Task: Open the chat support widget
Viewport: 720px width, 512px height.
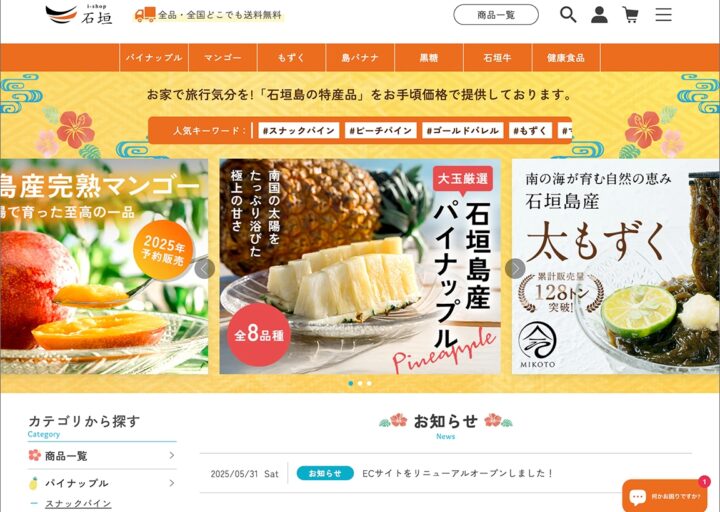Action: [665, 496]
